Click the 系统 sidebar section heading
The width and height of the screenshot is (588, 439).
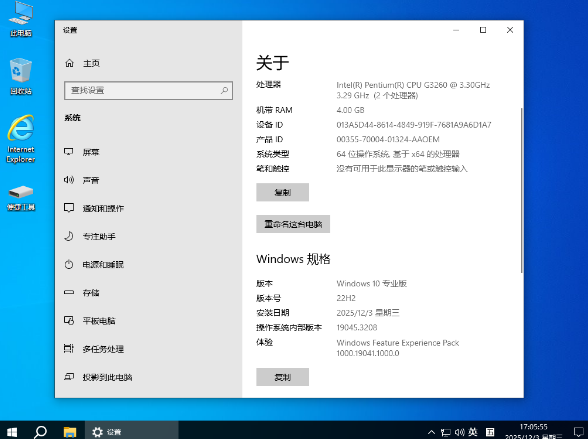coord(72,118)
